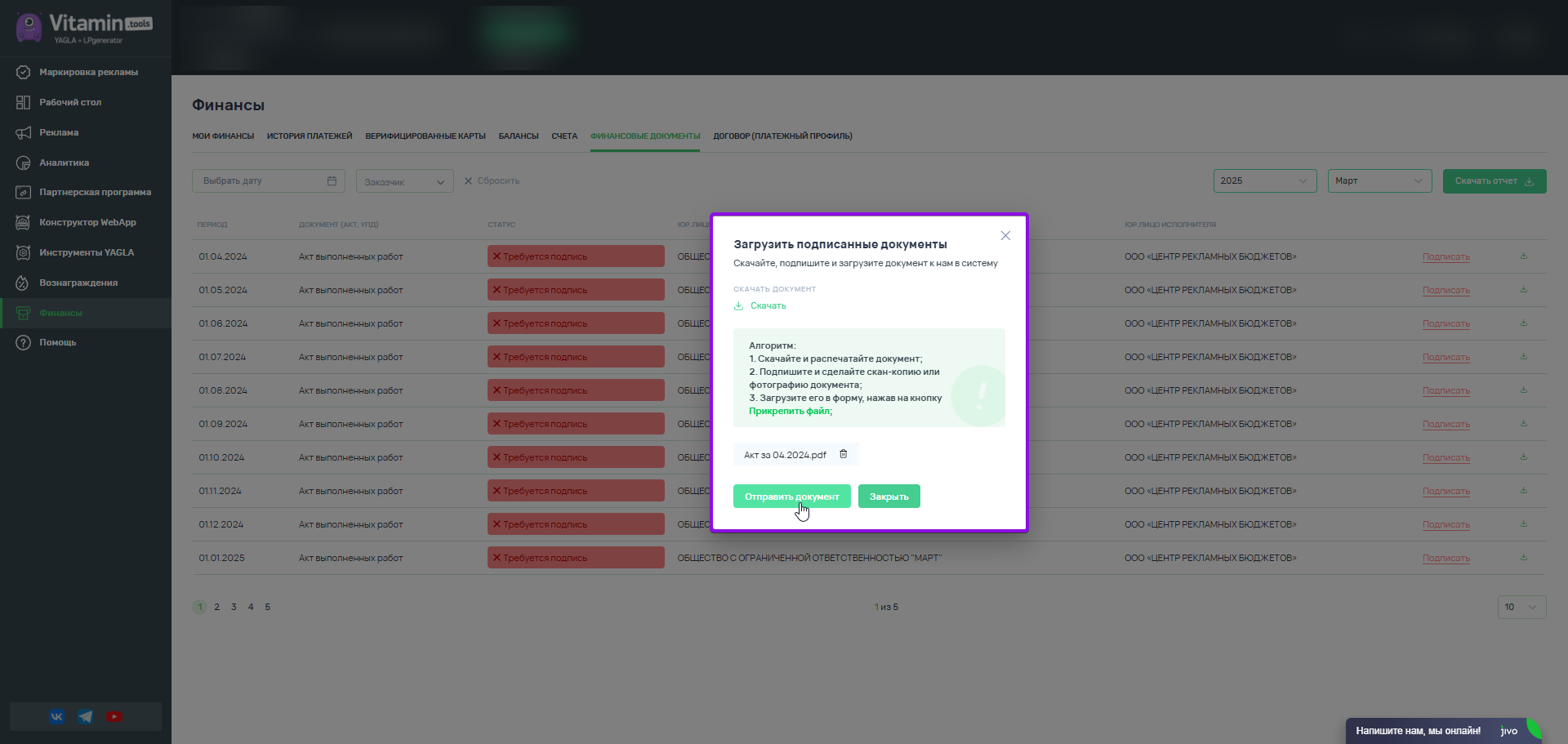Screen dimensions: 1568x744
Task: Open the YouTube channel icon
Action: tap(114, 717)
